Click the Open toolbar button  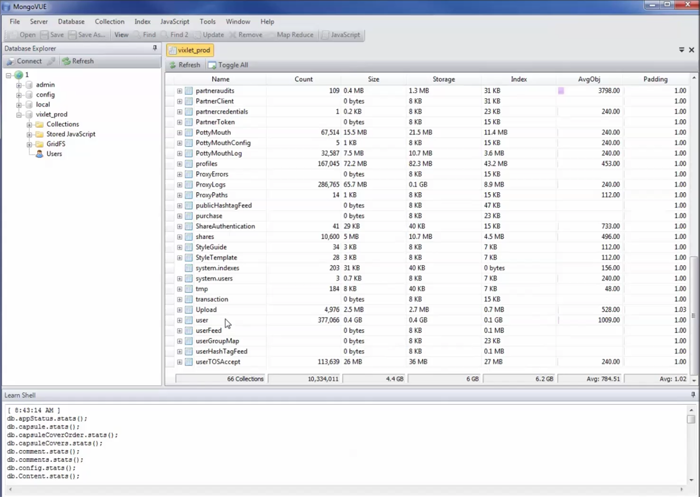(23, 35)
